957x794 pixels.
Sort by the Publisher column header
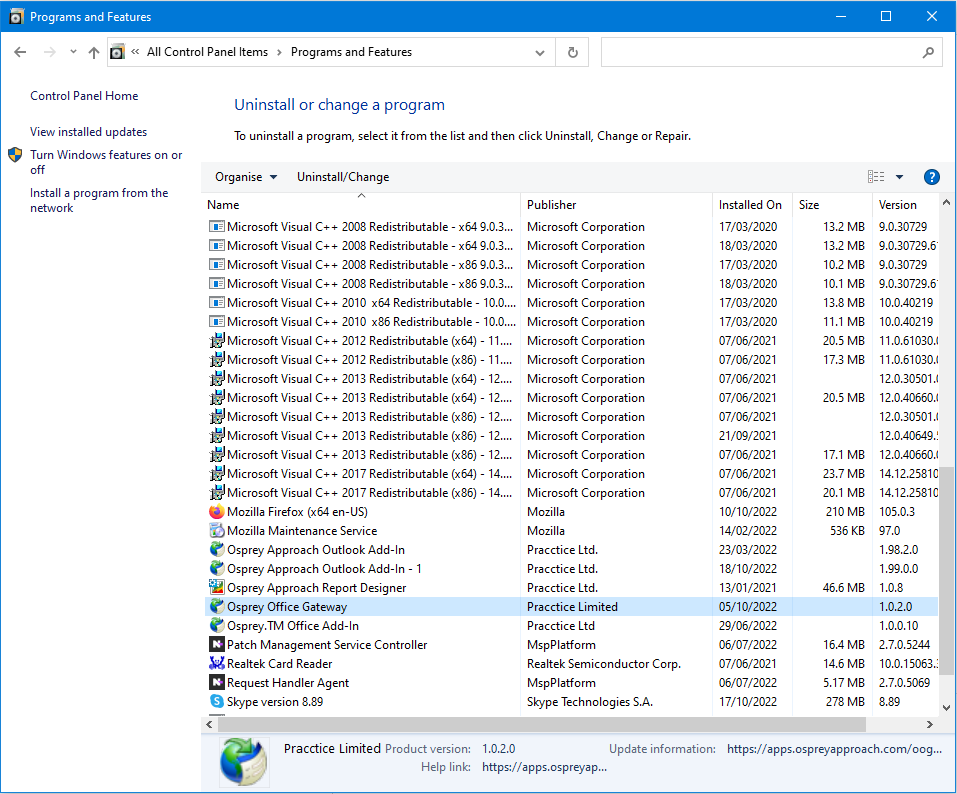tap(616, 204)
